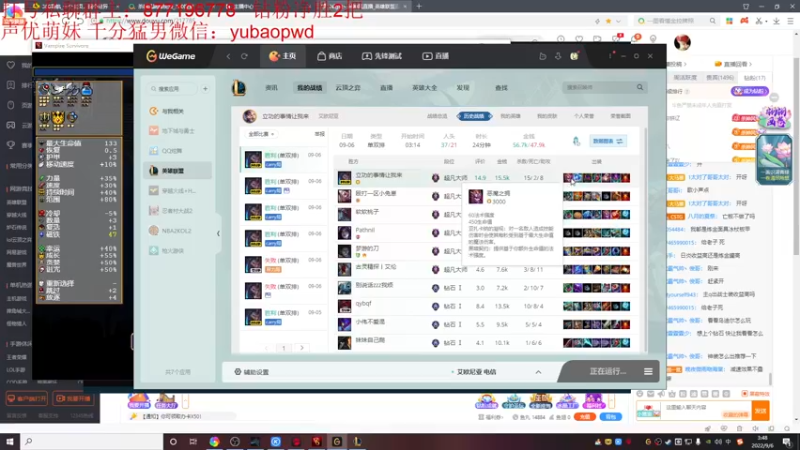Open the 商店 tab in WeGame
Screen dimensions: 800x450
click(330, 56)
